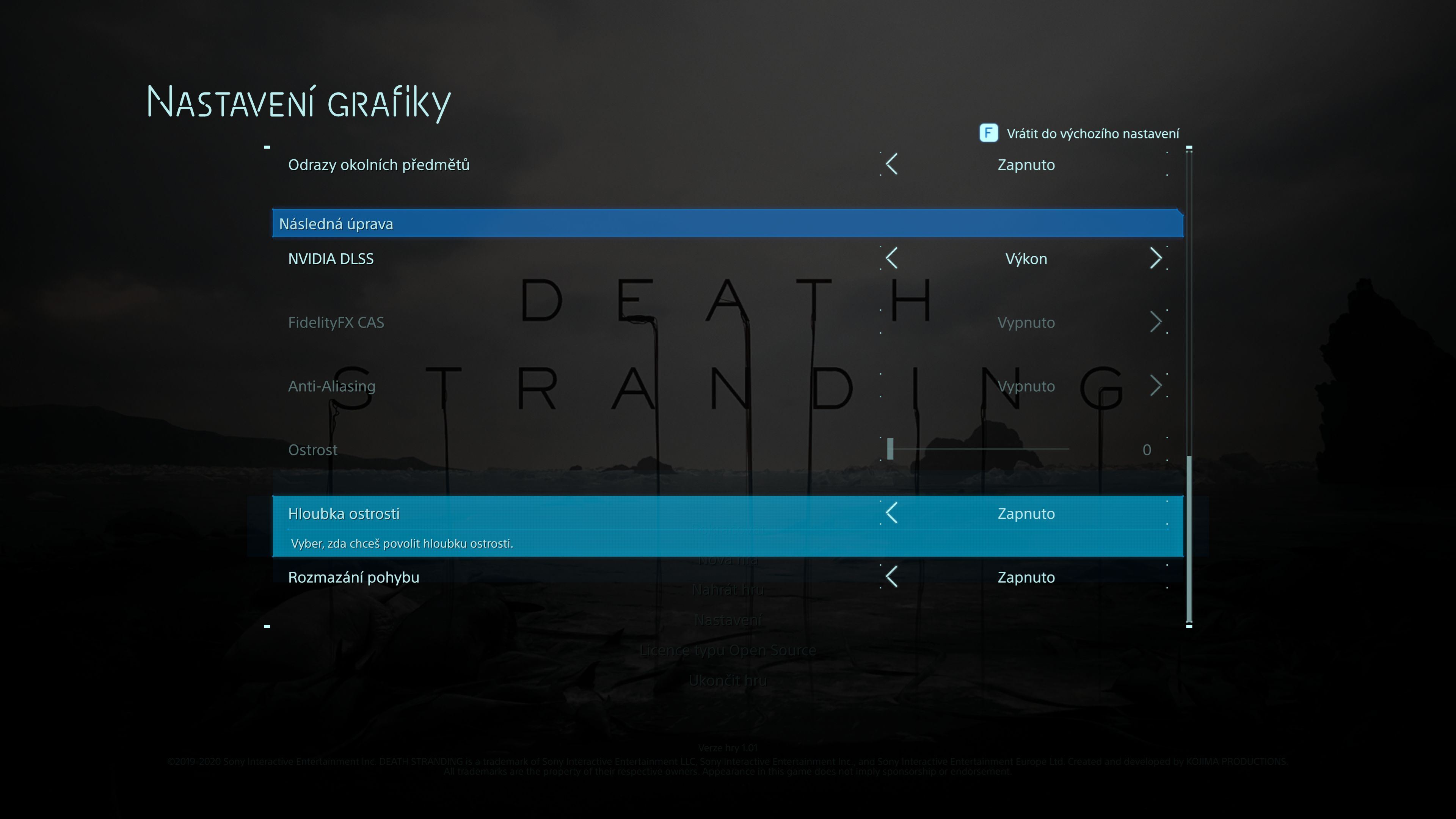
Task: Click 'Zapnuto' value for Hloubka ostrosti
Action: pyautogui.click(x=1026, y=514)
